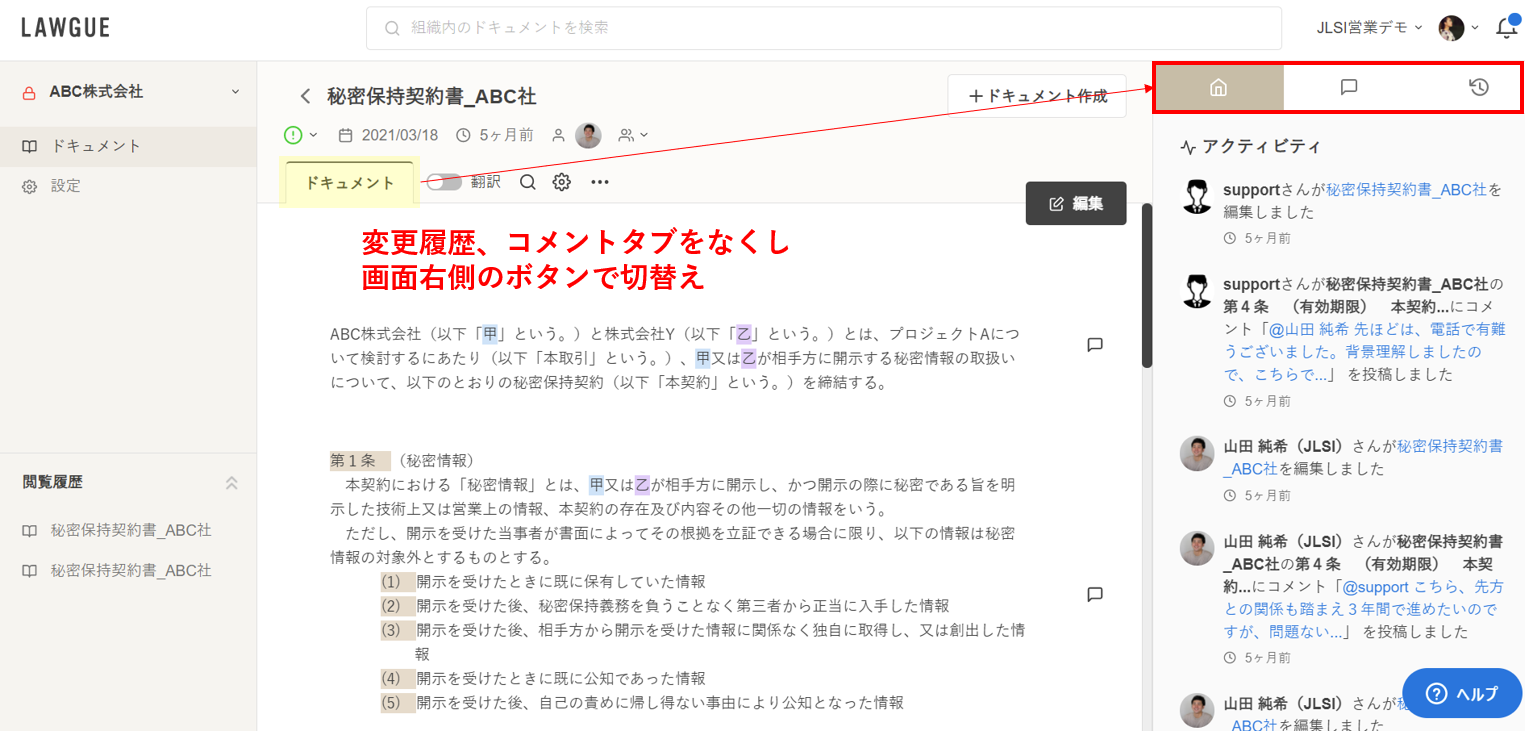Viewport: 1525px width, 744px height.
Task: Open the change history clock icon
Action: (x=1478, y=88)
